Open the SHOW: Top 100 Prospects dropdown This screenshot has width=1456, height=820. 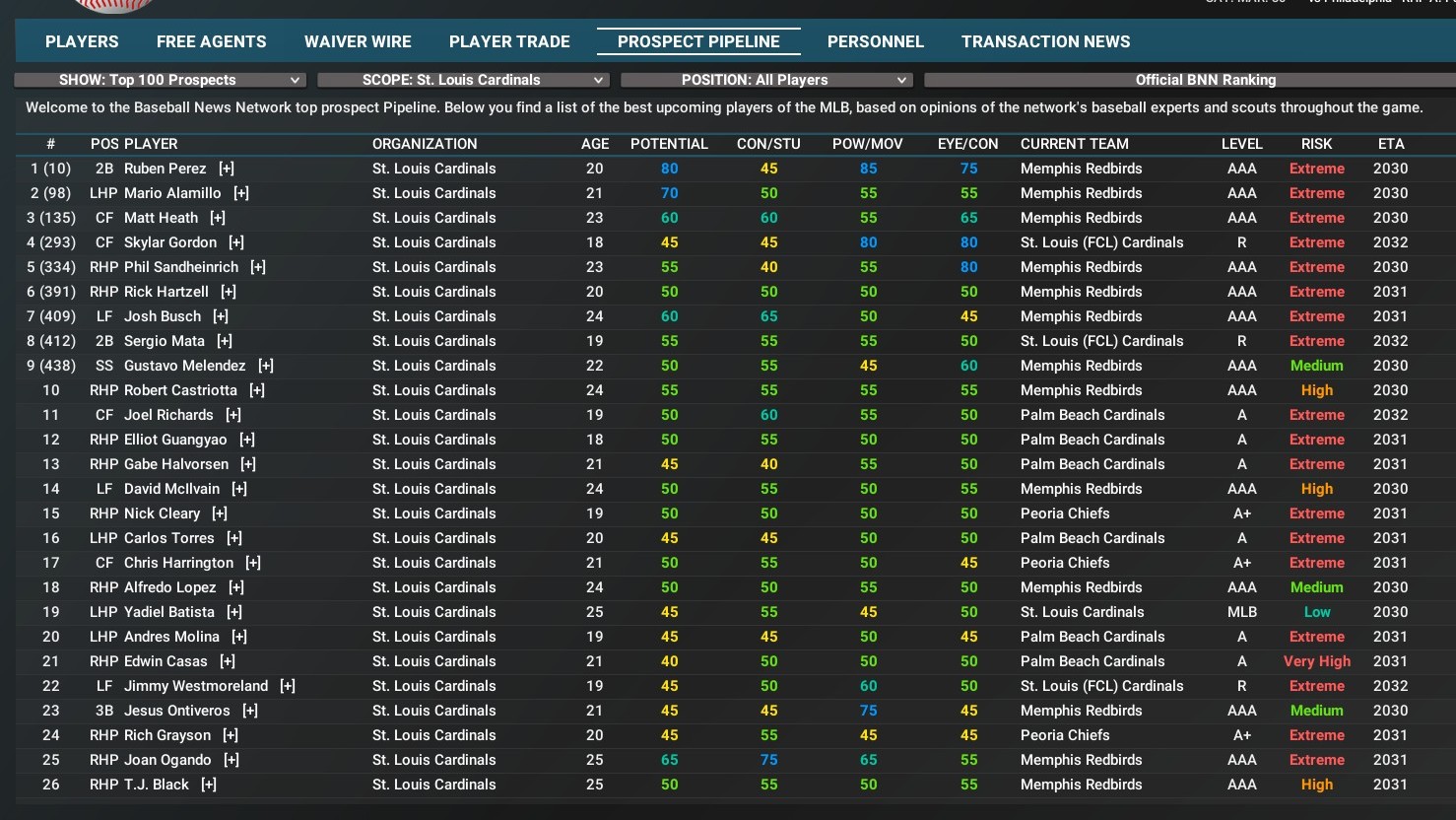(160, 80)
